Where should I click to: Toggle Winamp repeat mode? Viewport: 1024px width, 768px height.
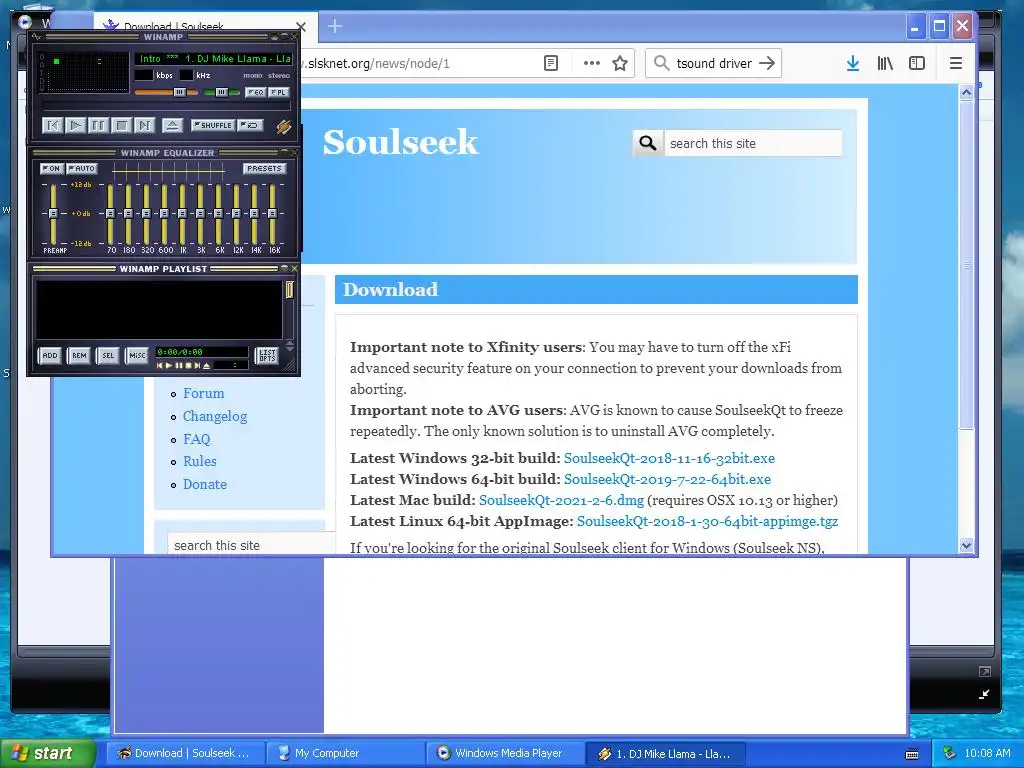click(x=250, y=125)
